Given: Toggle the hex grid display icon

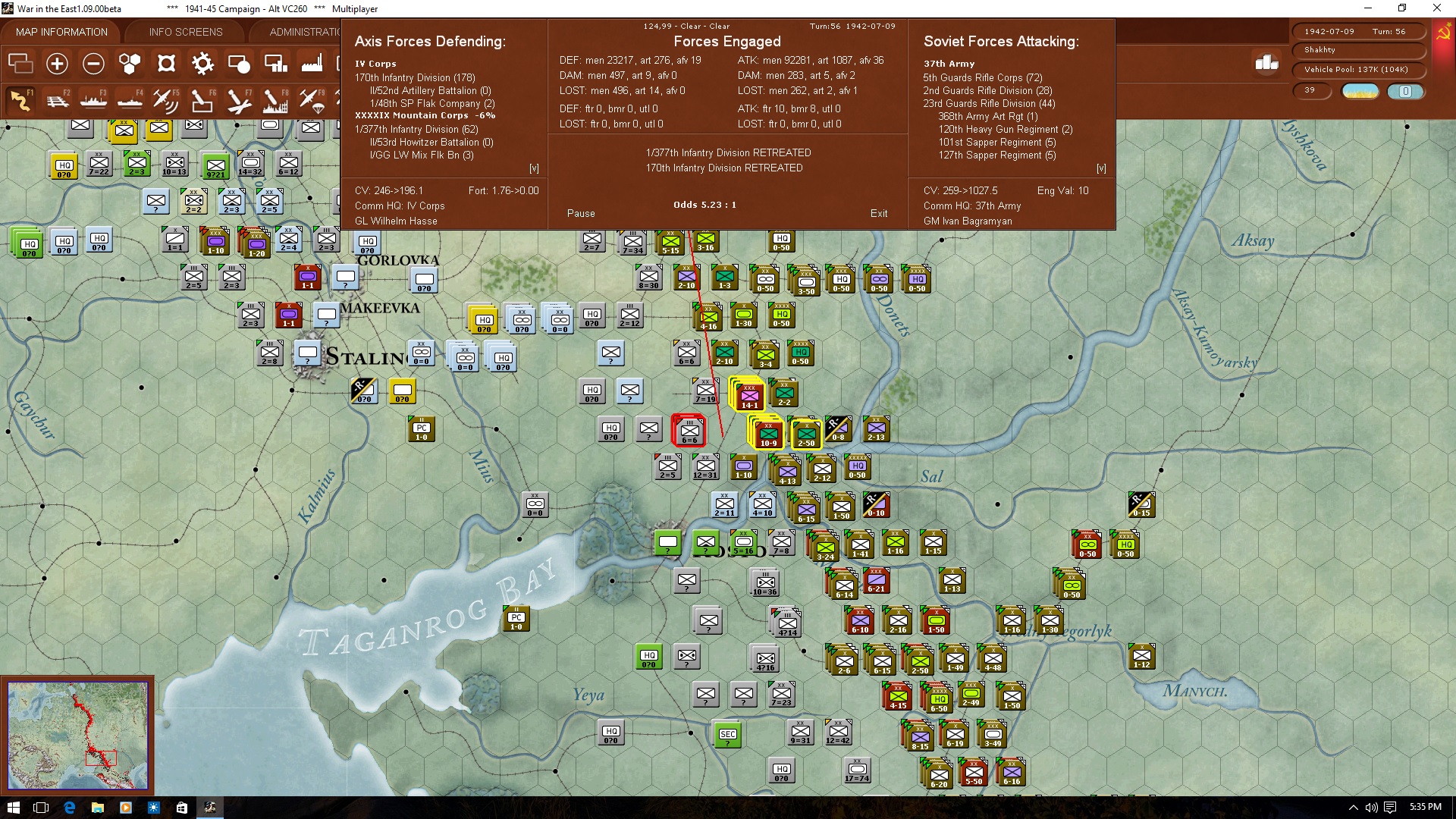Looking at the screenshot, I should (130, 64).
